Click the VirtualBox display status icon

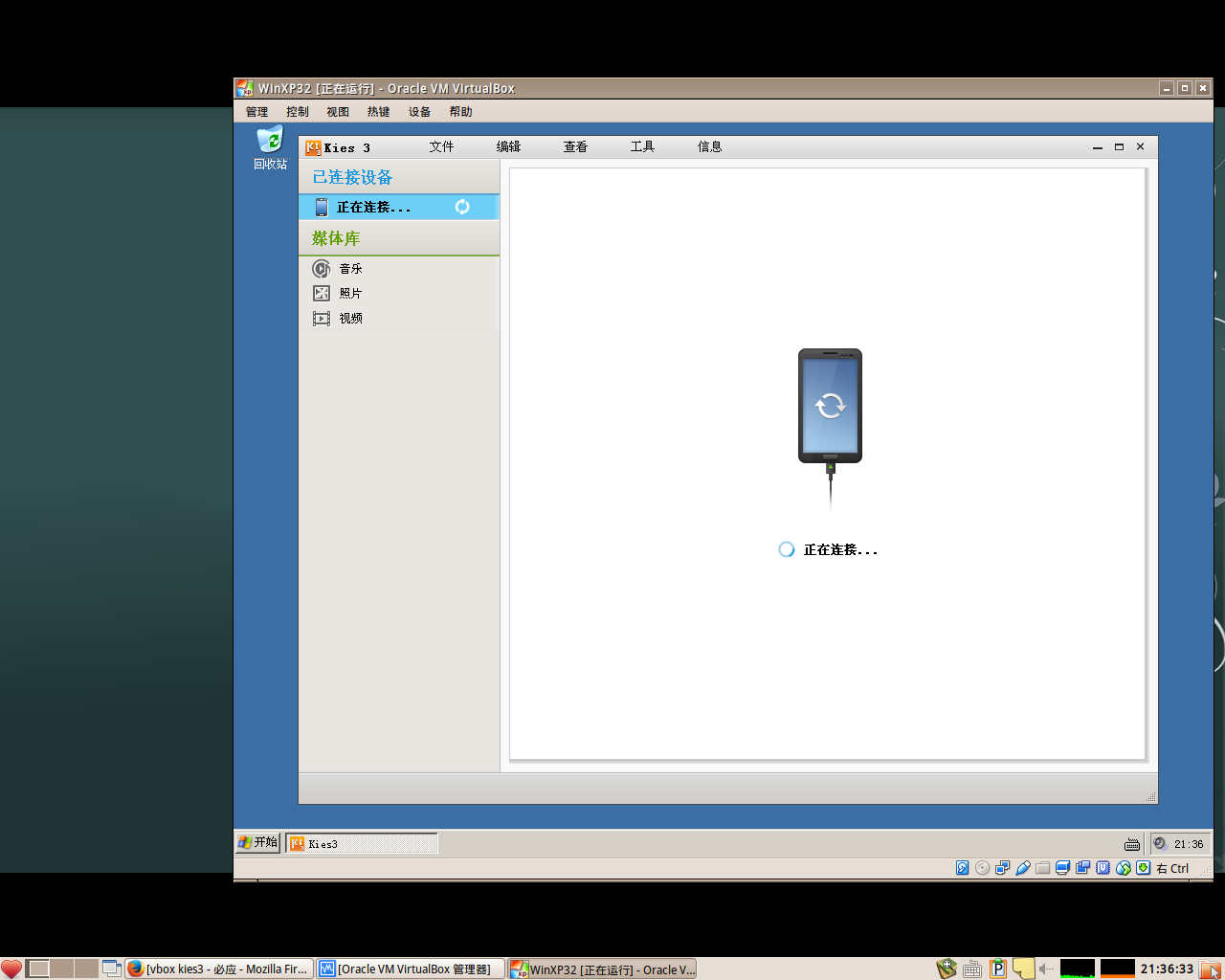pos(1063,868)
